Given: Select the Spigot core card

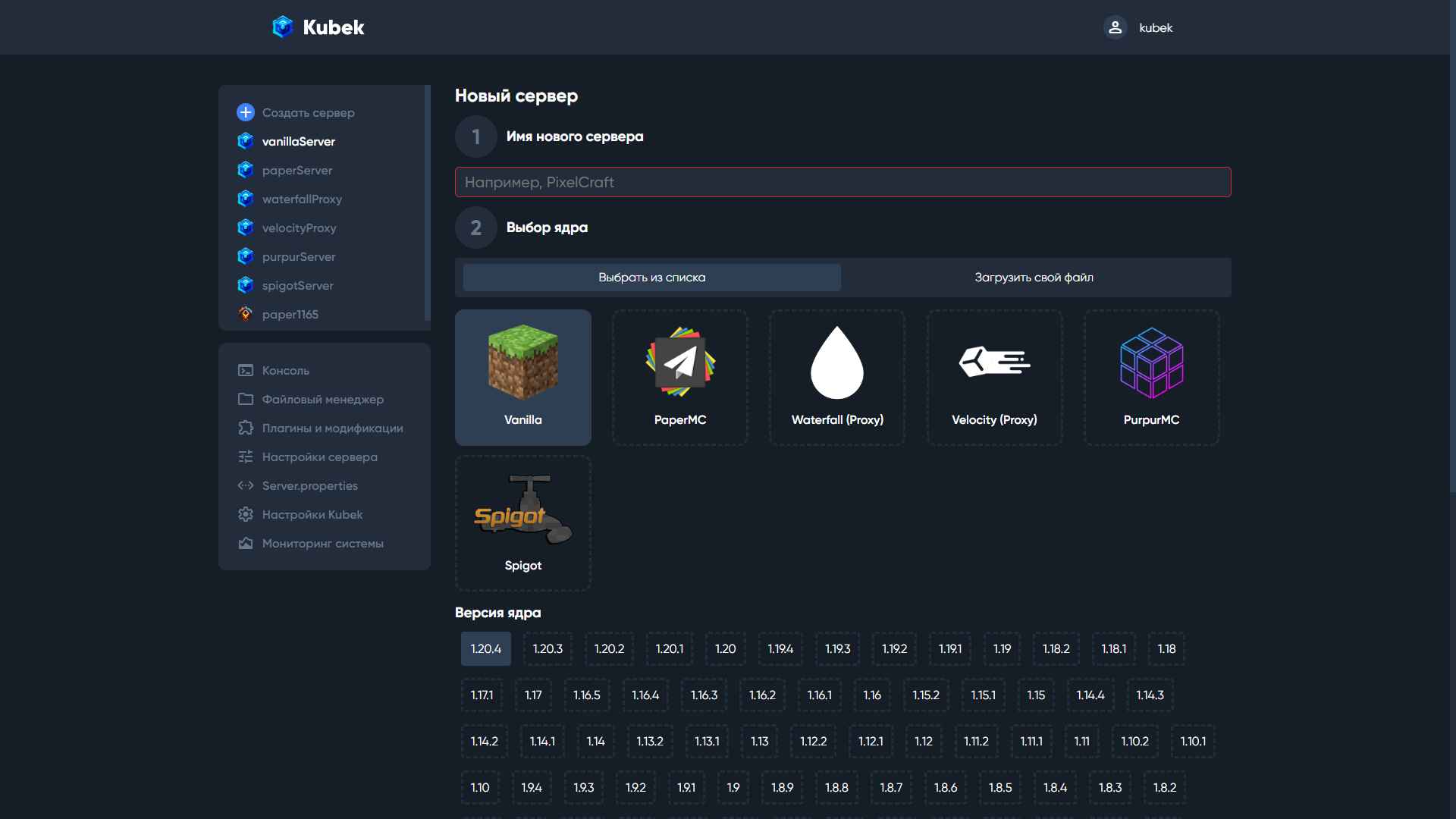Looking at the screenshot, I should (x=523, y=523).
